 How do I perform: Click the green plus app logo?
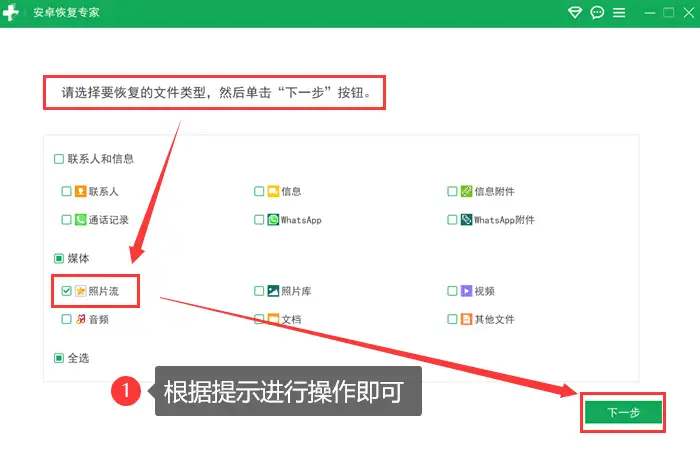pyautogui.click(x=10, y=13)
